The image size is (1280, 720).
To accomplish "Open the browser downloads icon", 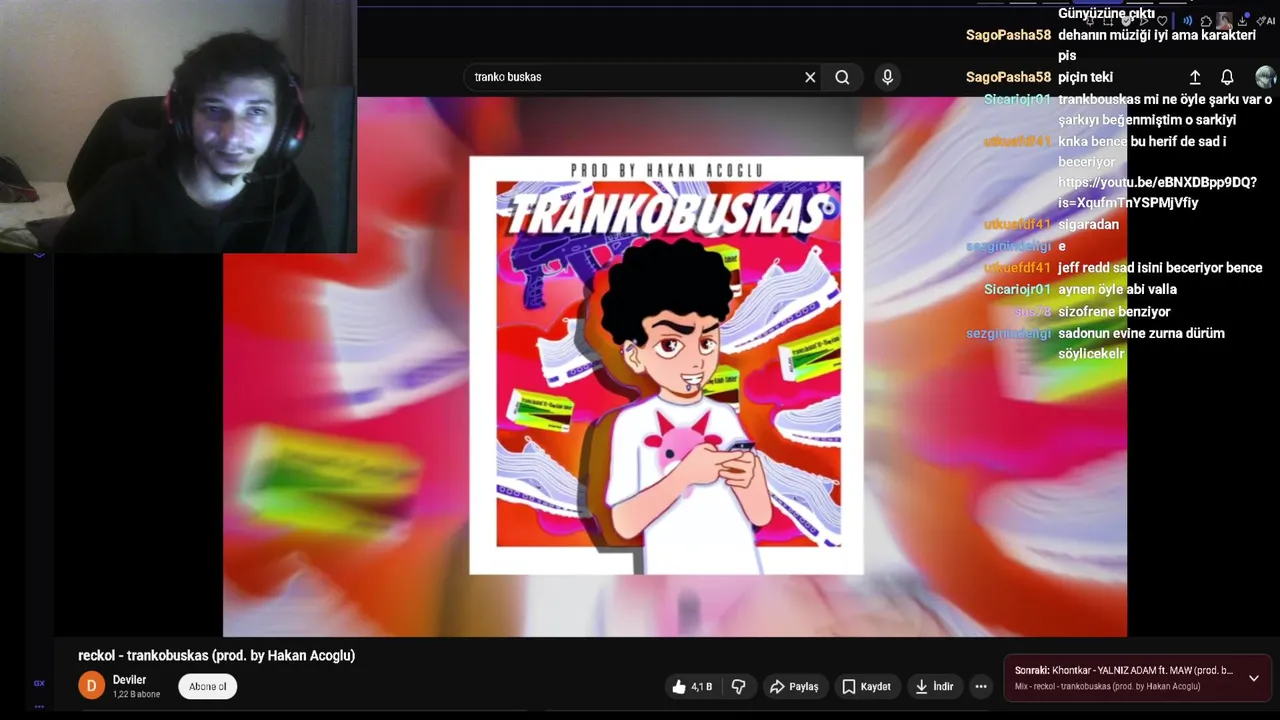I will point(1243,21).
